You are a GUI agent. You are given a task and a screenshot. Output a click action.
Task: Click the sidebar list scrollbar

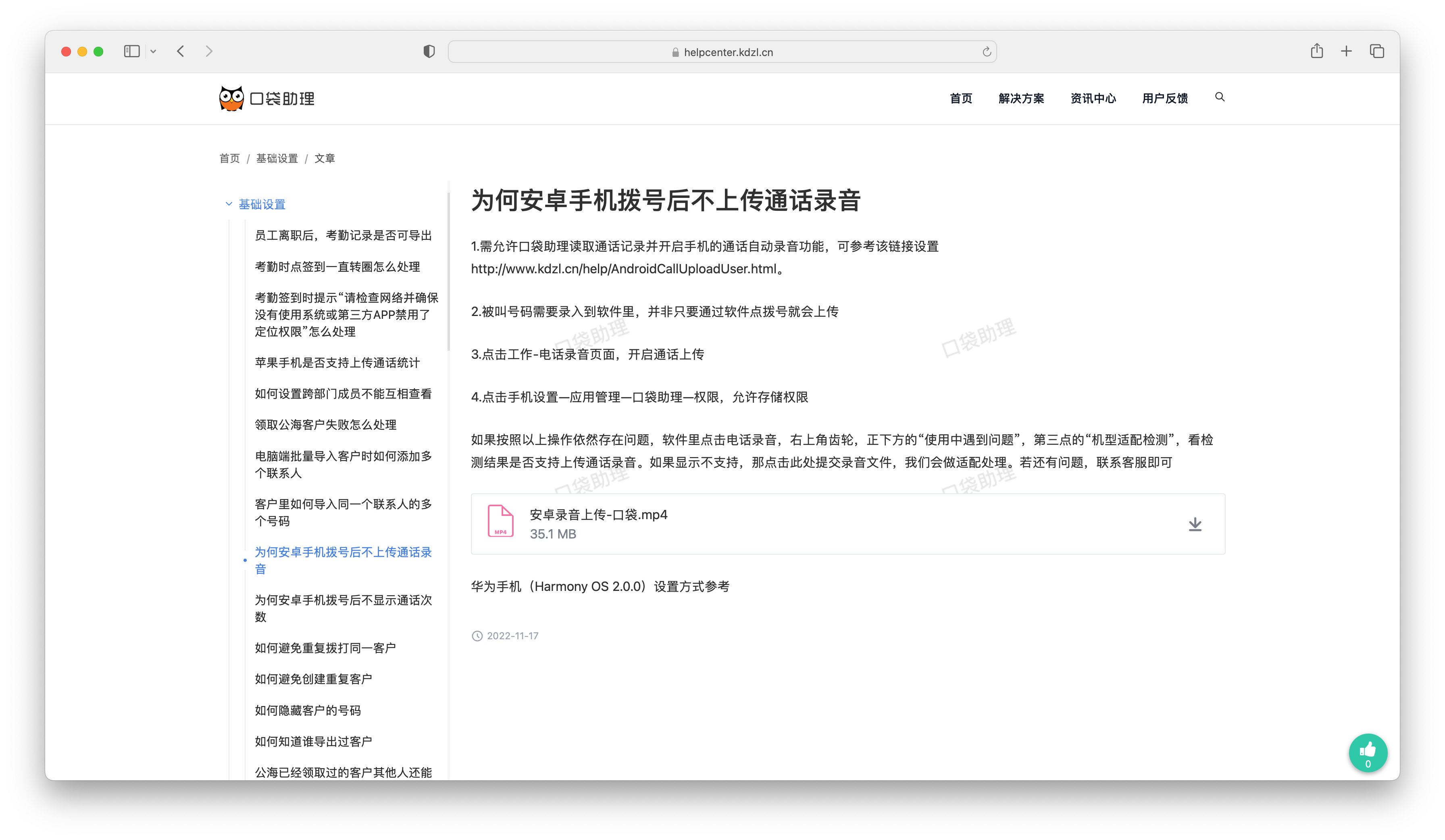point(448,272)
